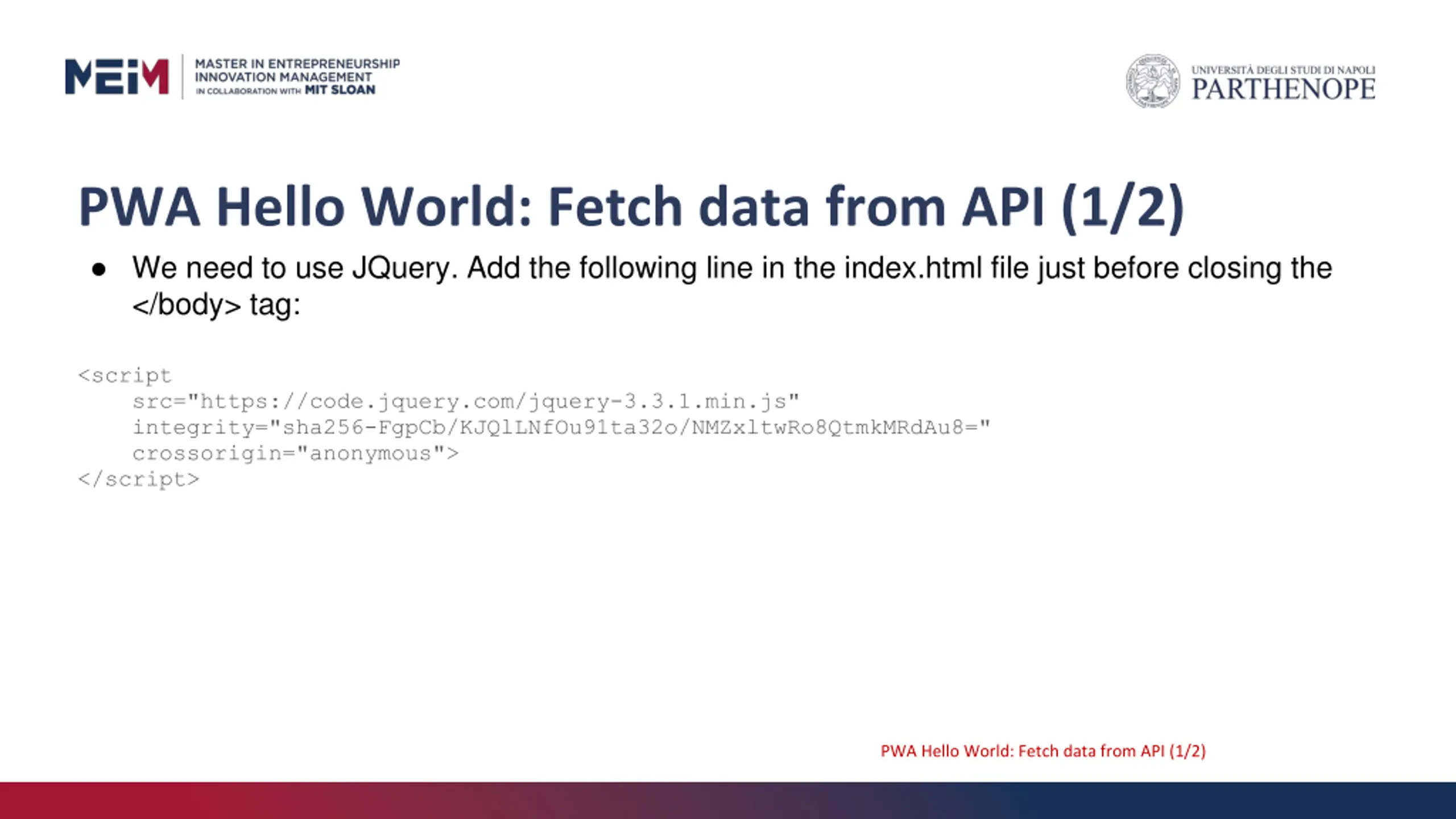
Task: Click the 'MIT SLOAN' collaboration text
Action: coord(340,90)
